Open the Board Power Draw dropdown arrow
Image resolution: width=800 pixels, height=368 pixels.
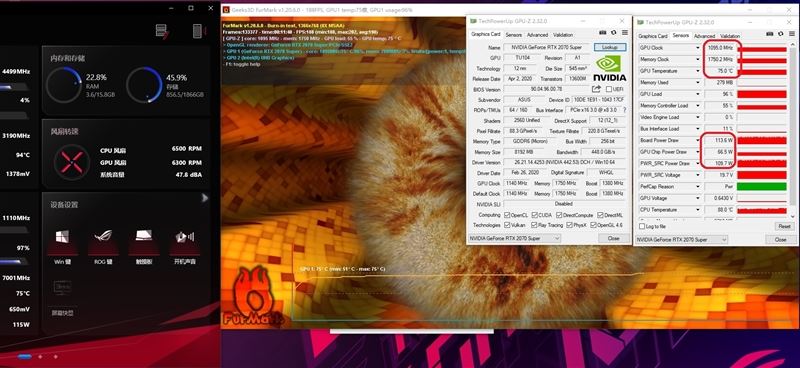(x=698, y=140)
